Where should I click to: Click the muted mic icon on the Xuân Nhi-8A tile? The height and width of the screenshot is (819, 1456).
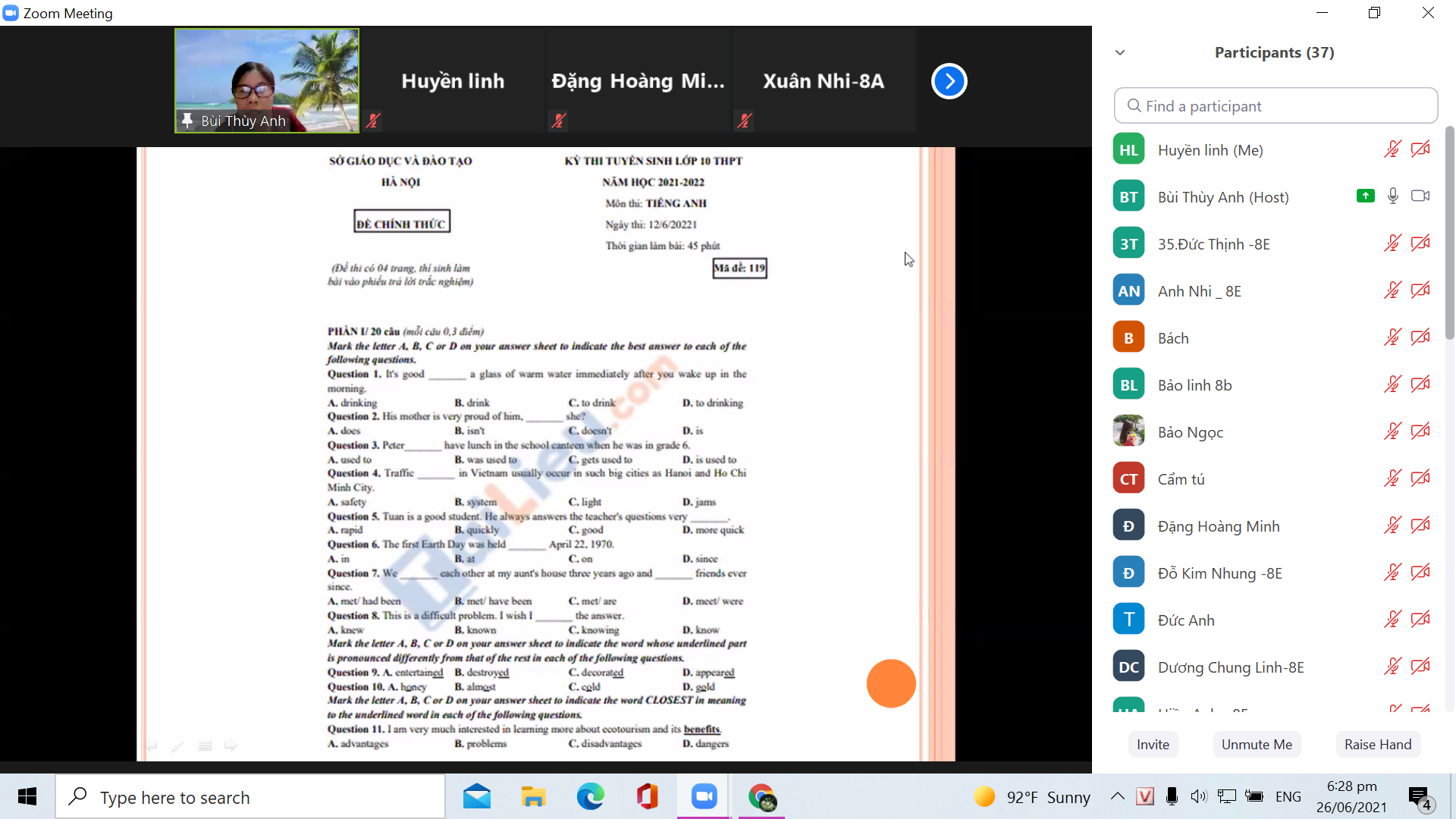coord(745,121)
